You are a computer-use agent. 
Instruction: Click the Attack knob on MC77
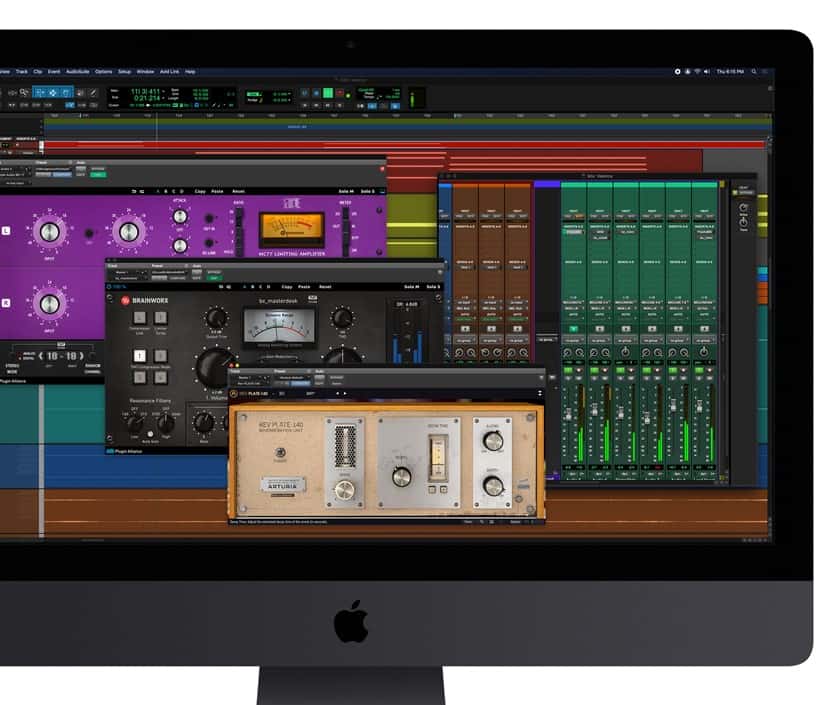point(180,216)
